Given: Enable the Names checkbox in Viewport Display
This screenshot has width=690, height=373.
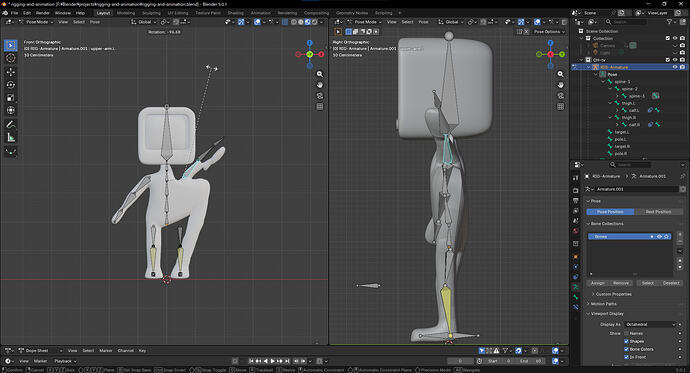Looking at the screenshot, I should point(626,333).
